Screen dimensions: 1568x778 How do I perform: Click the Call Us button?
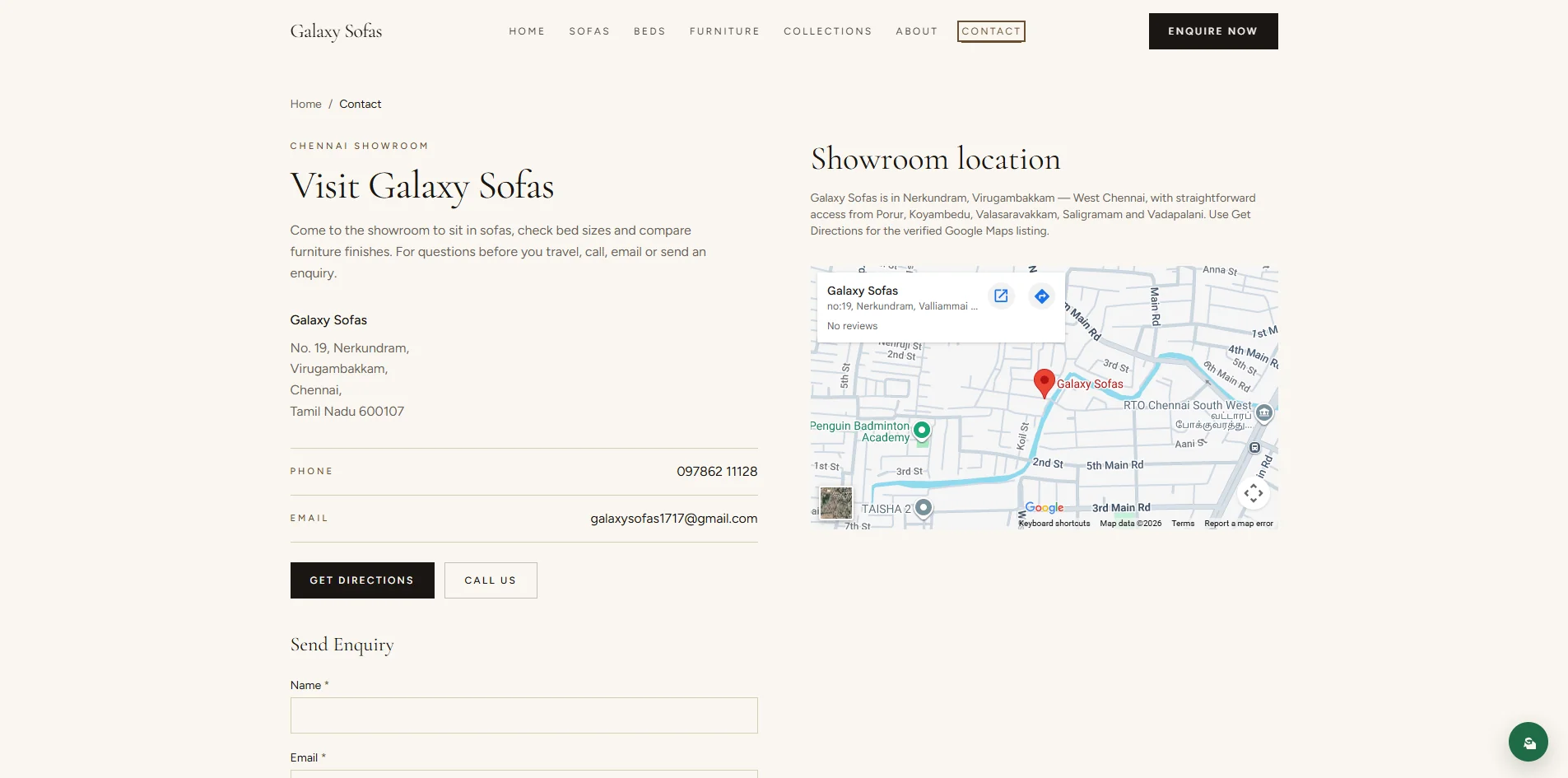pos(491,580)
